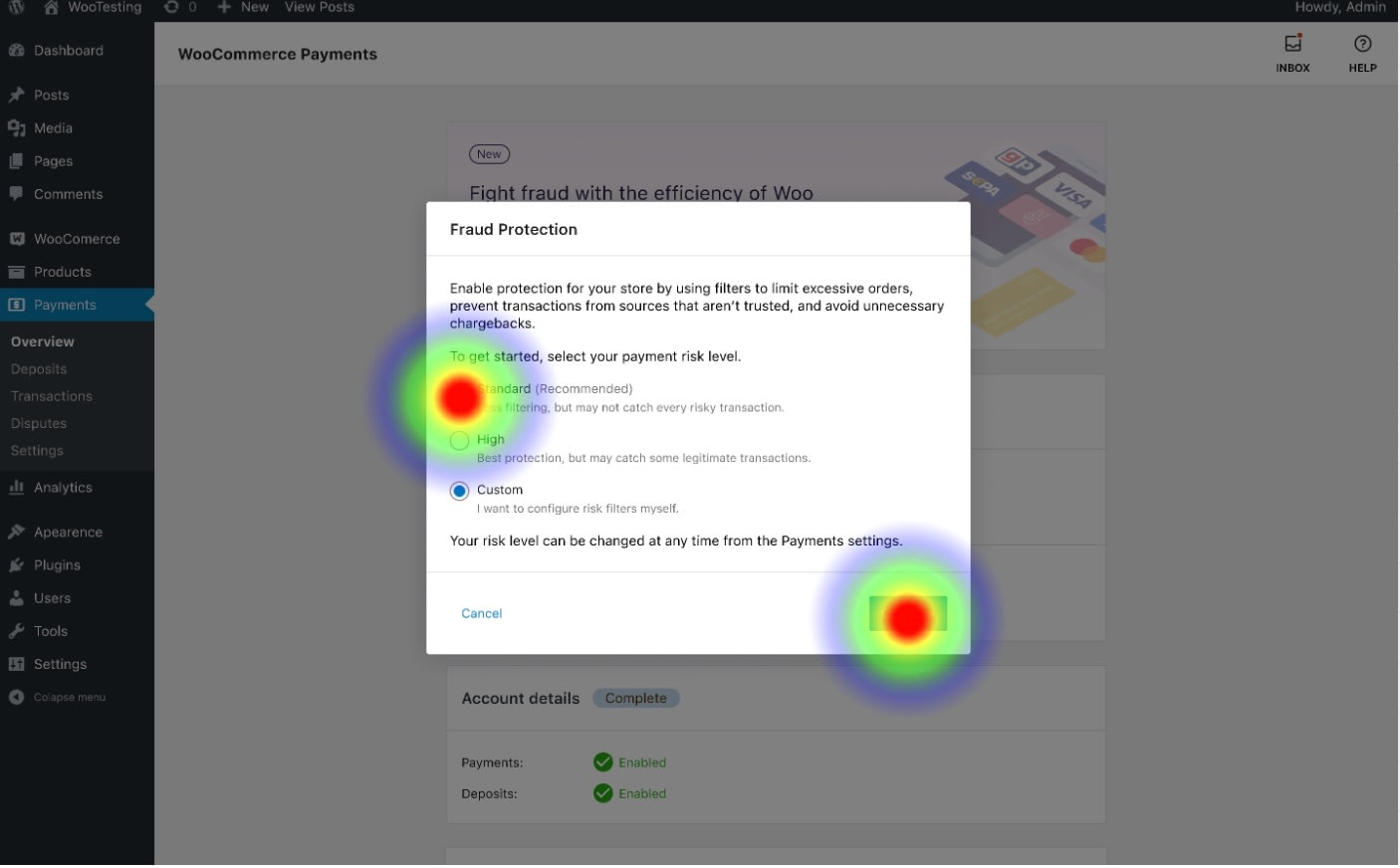
Task: Click the Comments bubble icon
Action: [16, 194]
